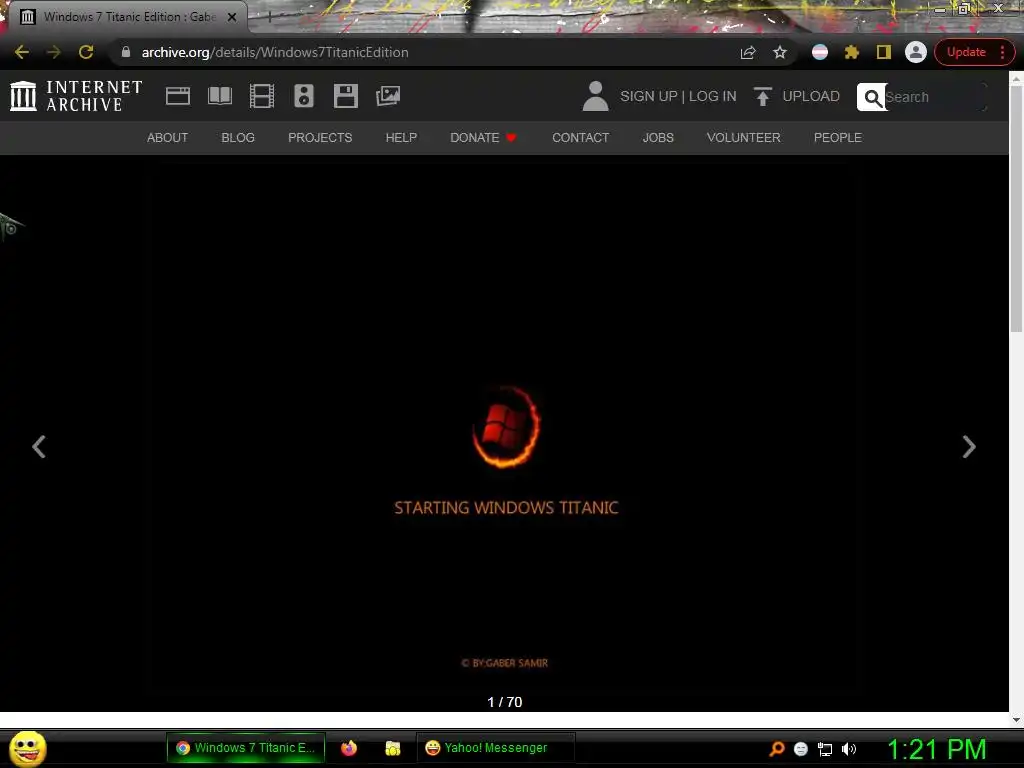Image resolution: width=1024 pixels, height=768 pixels.
Task: Open the Chrome profile avatar
Action: [916, 52]
